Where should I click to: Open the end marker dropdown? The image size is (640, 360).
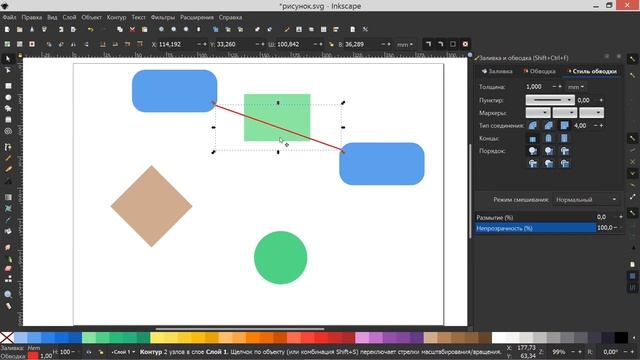[591, 113]
